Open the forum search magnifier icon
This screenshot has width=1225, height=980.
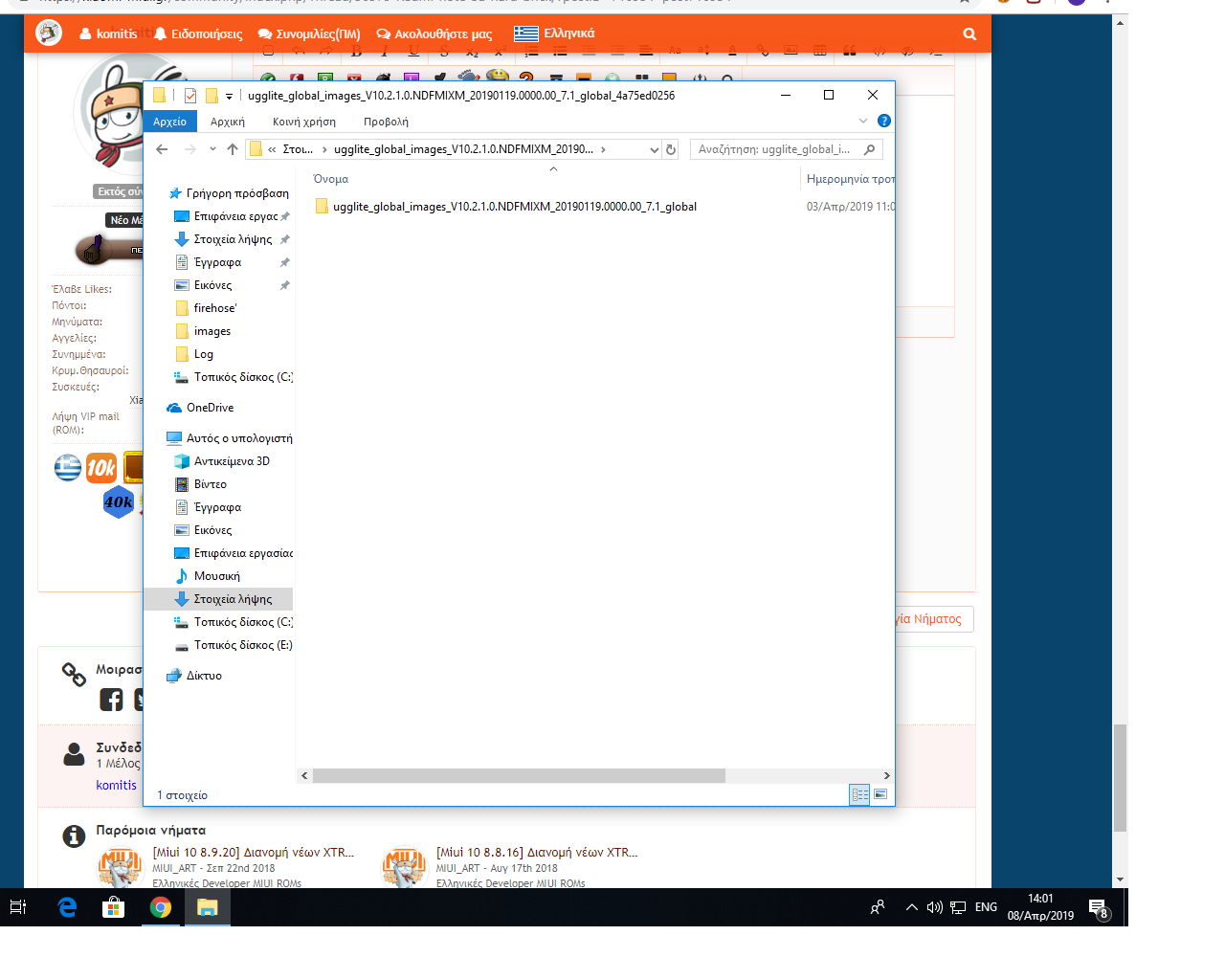point(969,34)
